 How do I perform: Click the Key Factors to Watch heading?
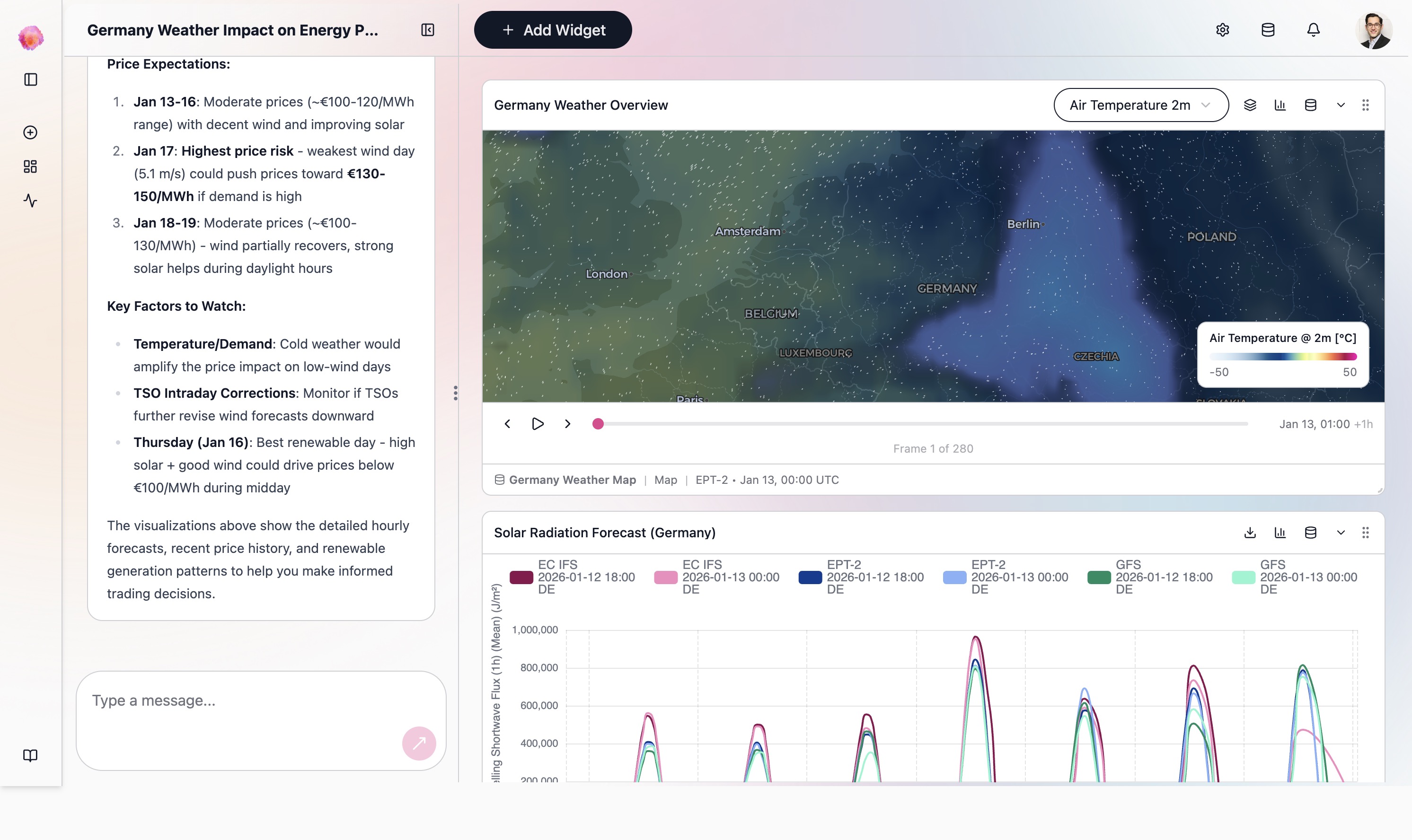coord(176,306)
